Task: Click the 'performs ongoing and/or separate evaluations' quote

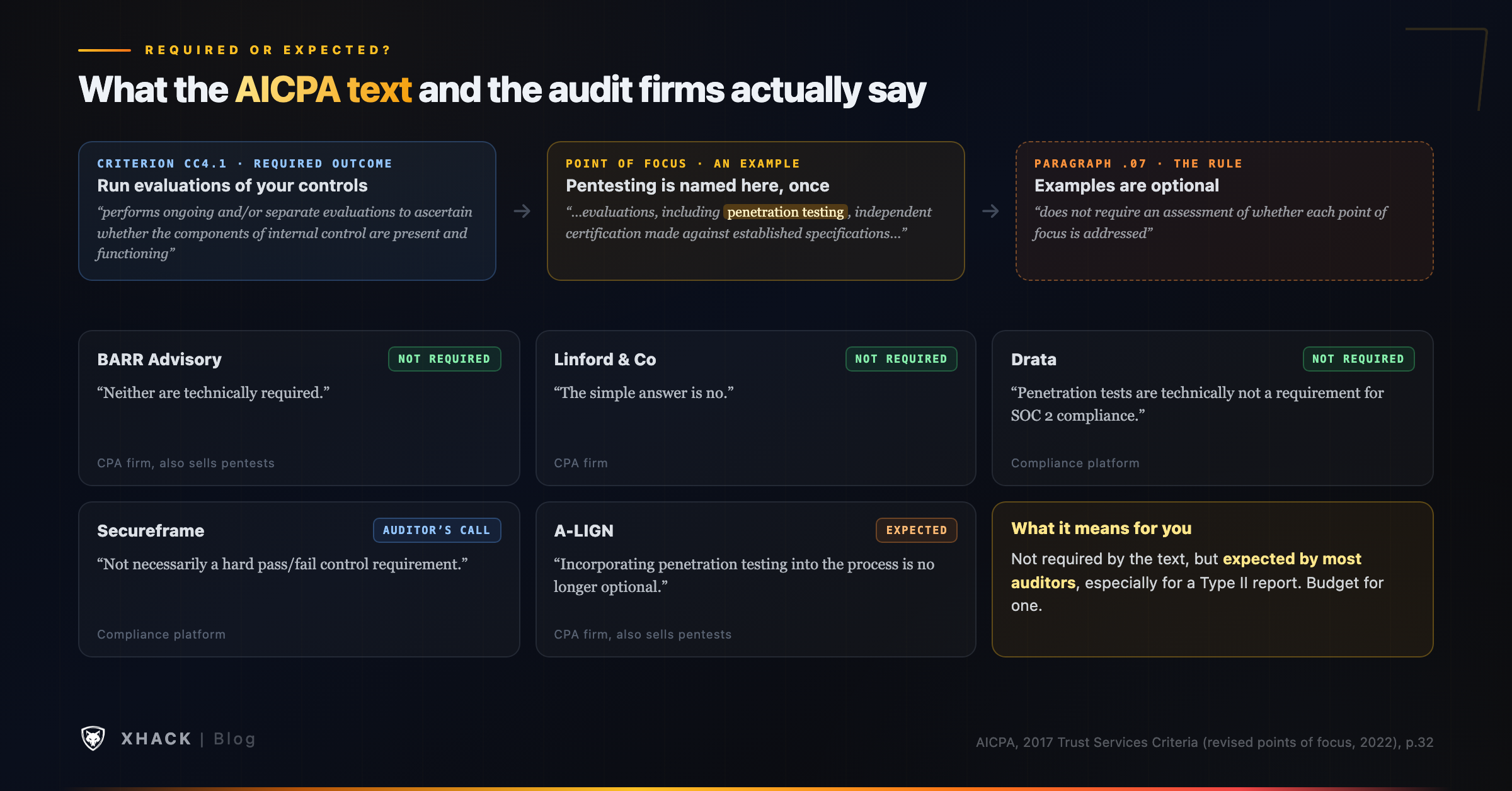Action: pos(285,233)
